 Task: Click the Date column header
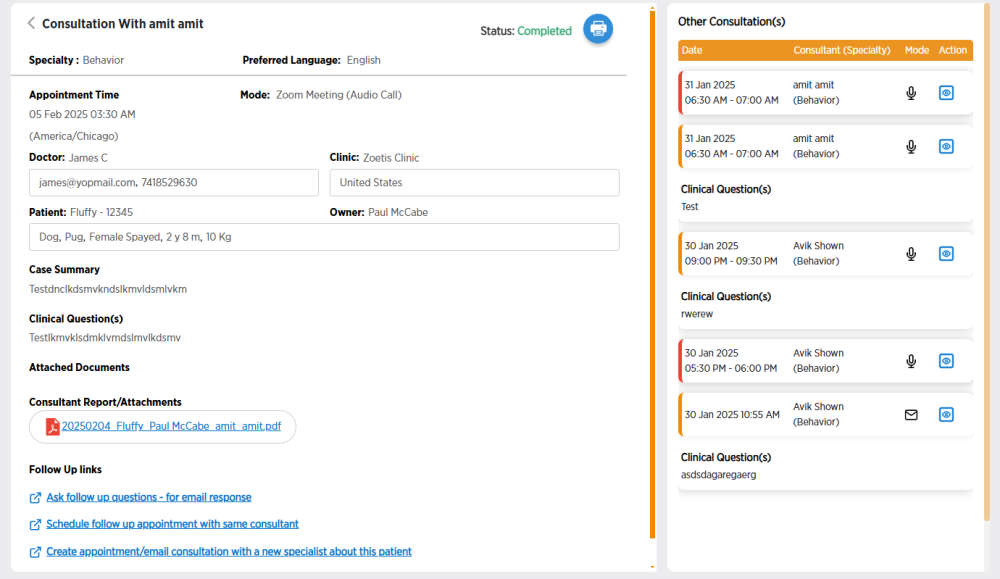692,50
